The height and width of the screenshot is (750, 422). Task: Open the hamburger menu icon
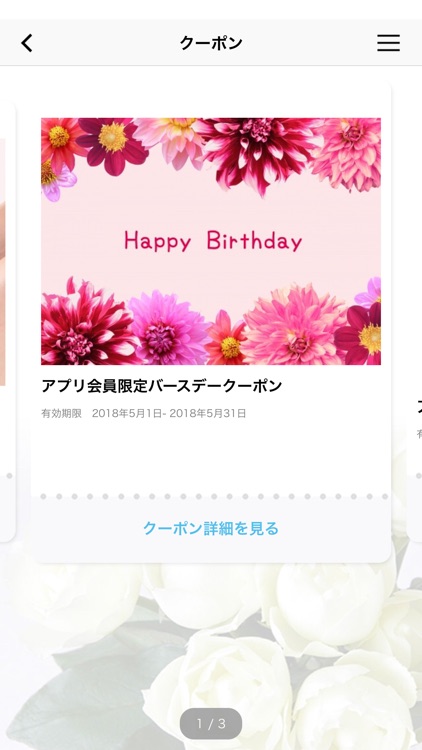(388, 43)
